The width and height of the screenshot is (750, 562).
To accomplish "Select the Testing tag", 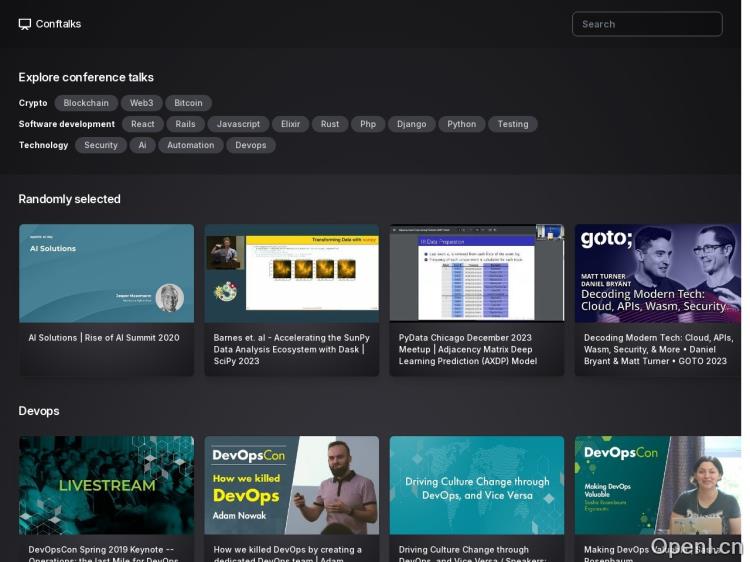I will pos(512,124).
